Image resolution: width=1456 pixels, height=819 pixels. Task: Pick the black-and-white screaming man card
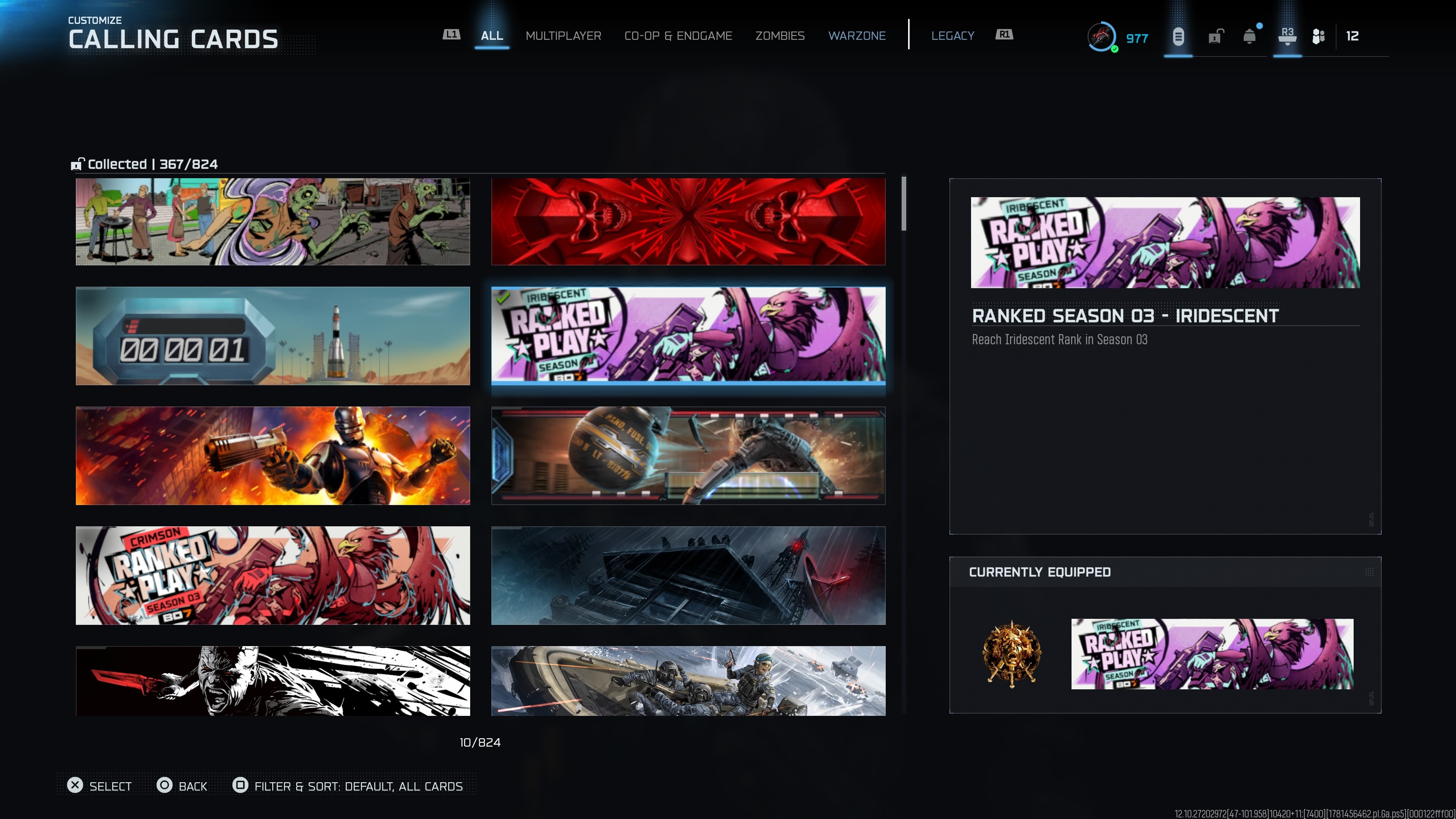[273, 681]
